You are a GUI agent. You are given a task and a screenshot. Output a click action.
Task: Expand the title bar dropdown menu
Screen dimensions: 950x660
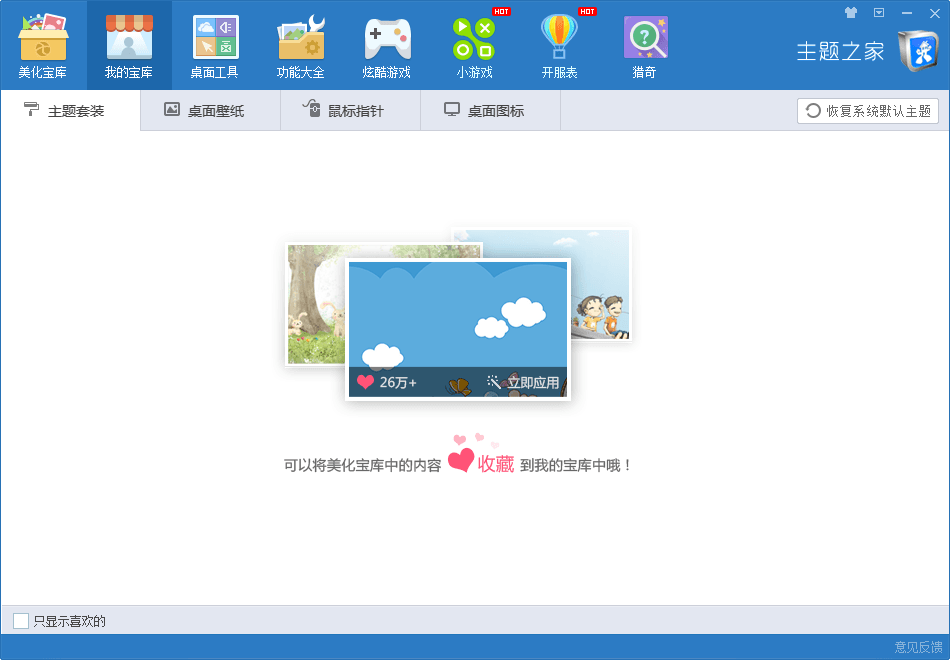pos(879,13)
